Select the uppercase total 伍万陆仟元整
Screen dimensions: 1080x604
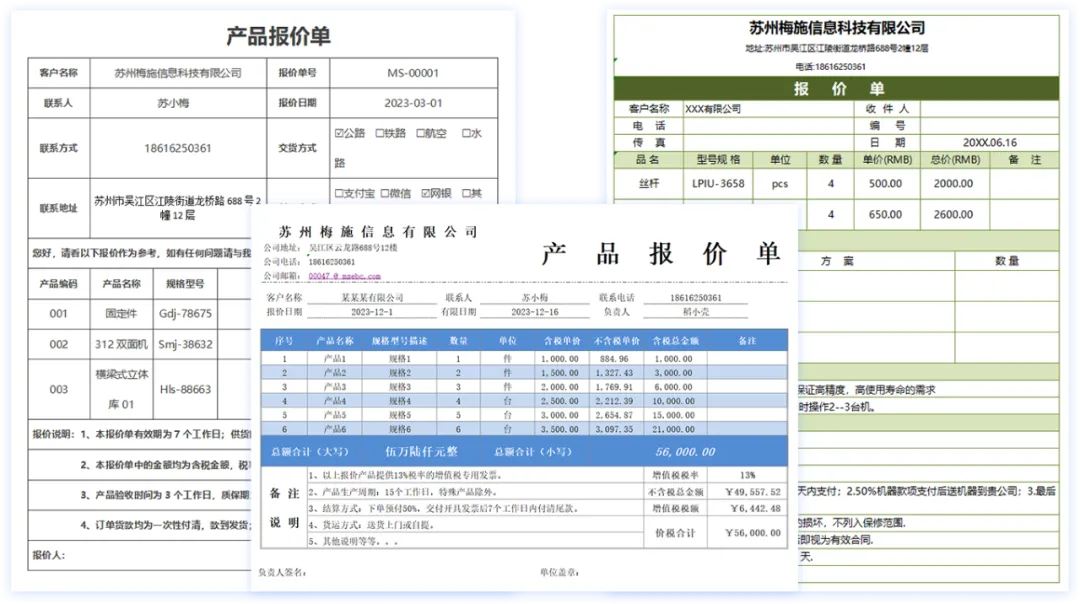[421, 452]
